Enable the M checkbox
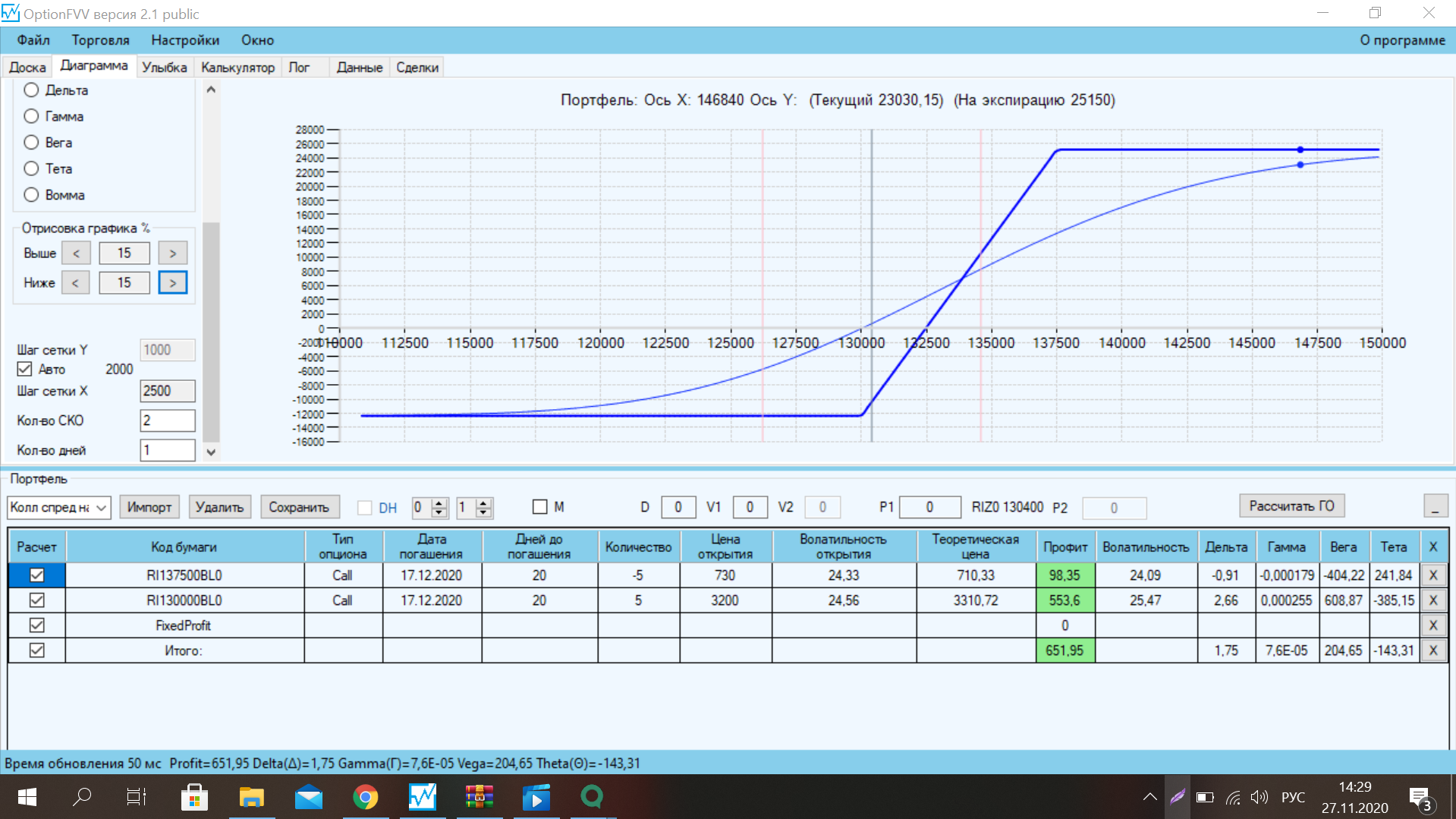Image resolution: width=1456 pixels, height=819 pixels. pyautogui.click(x=540, y=506)
